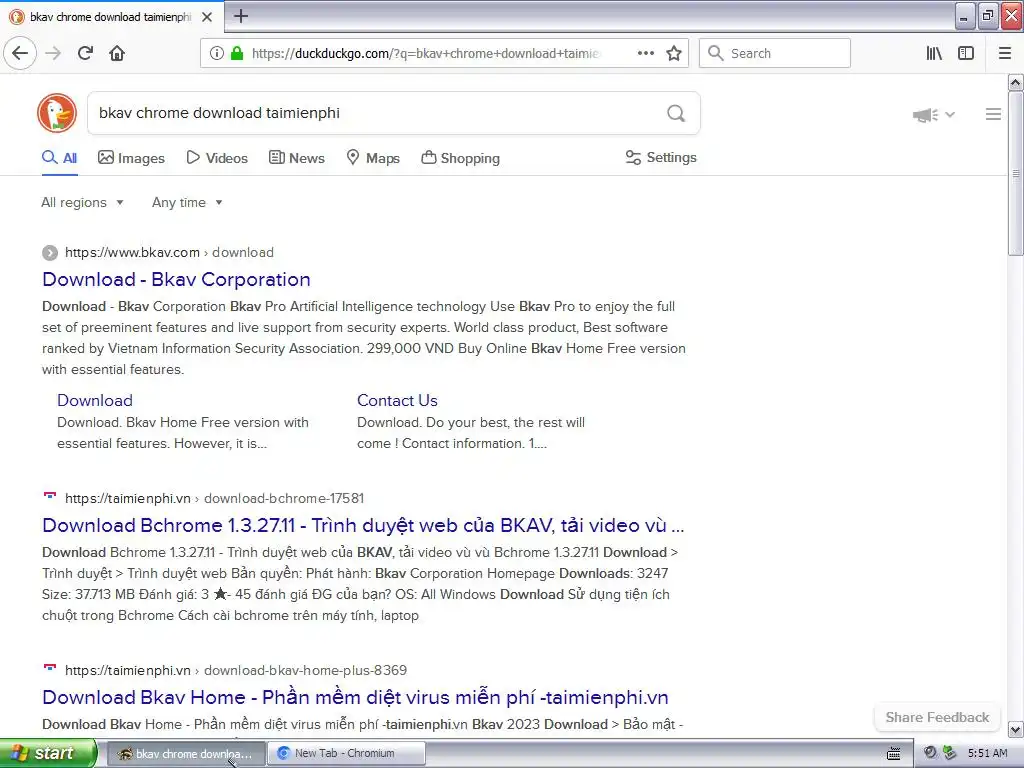
Task: Open the browser home page
Action: [117, 53]
